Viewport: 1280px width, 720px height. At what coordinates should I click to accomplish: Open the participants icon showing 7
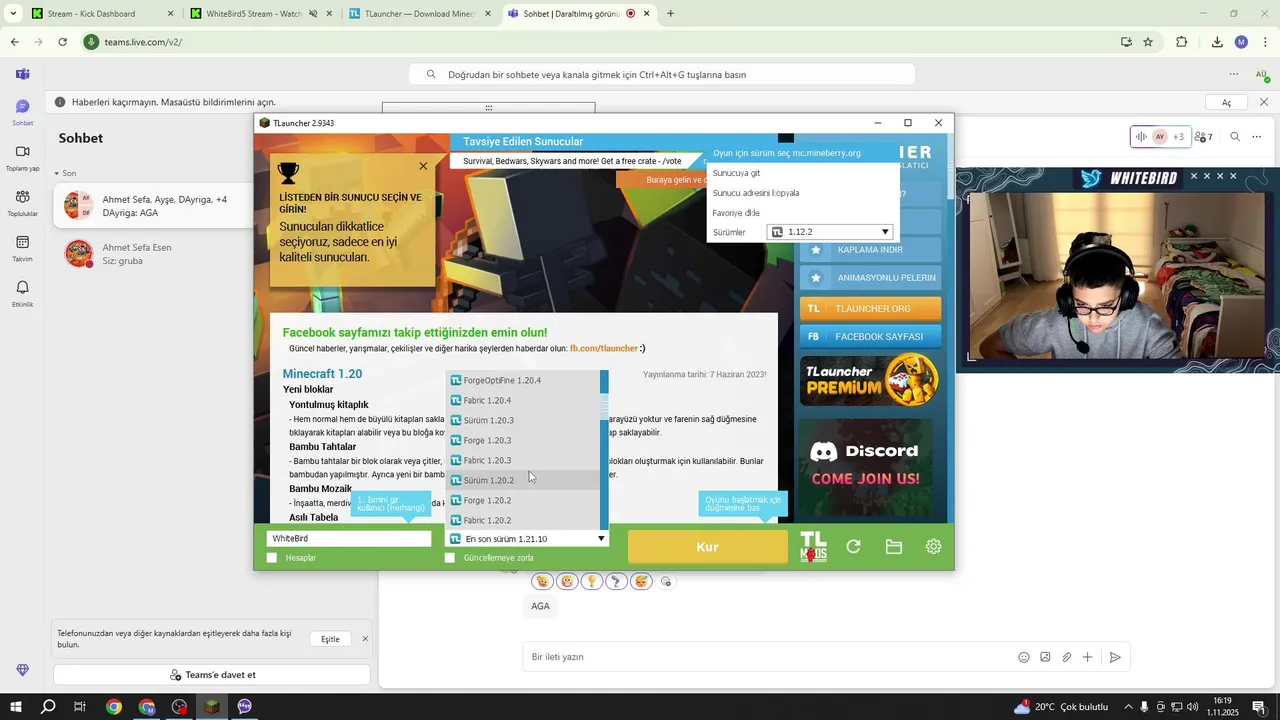click(x=1204, y=137)
